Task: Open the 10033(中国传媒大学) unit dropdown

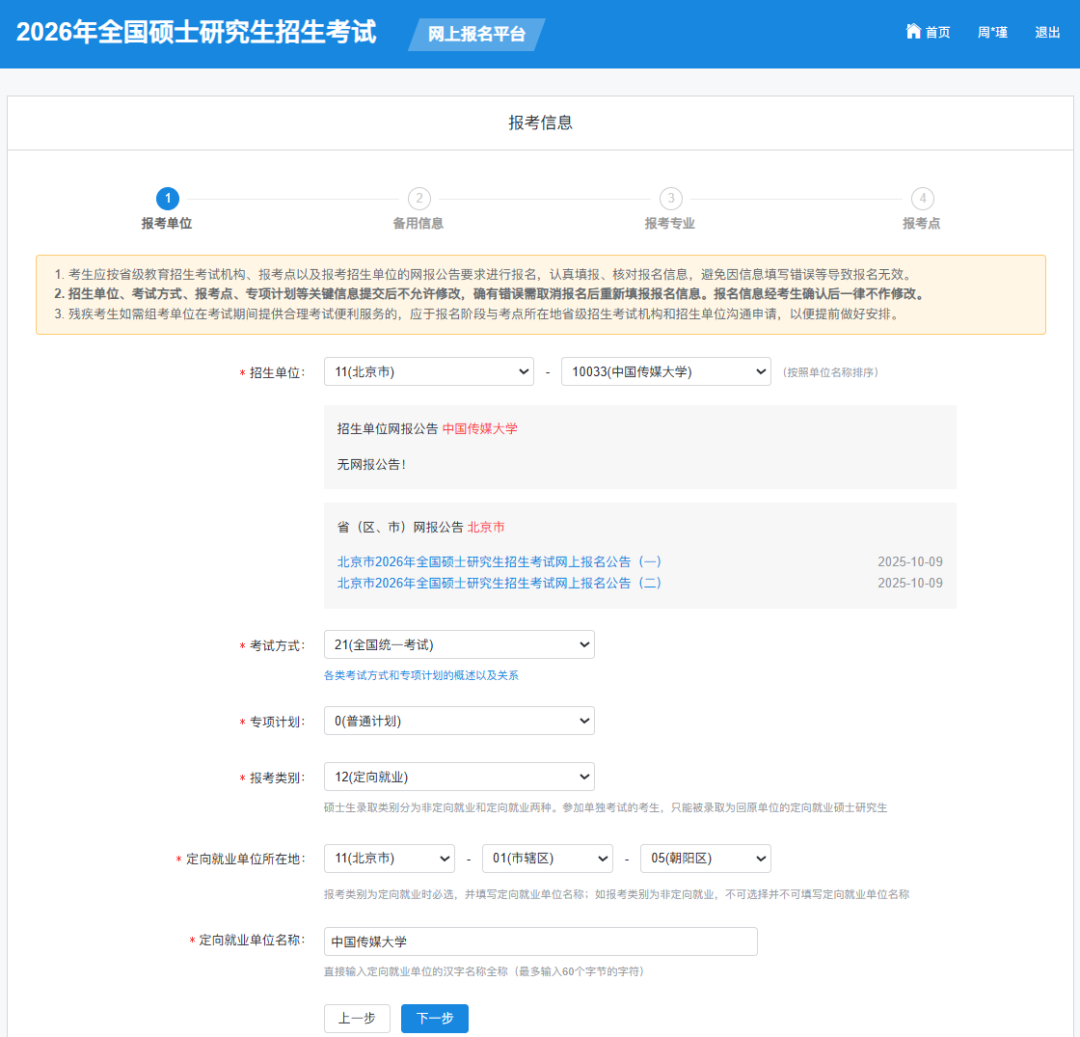Action: [x=666, y=371]
